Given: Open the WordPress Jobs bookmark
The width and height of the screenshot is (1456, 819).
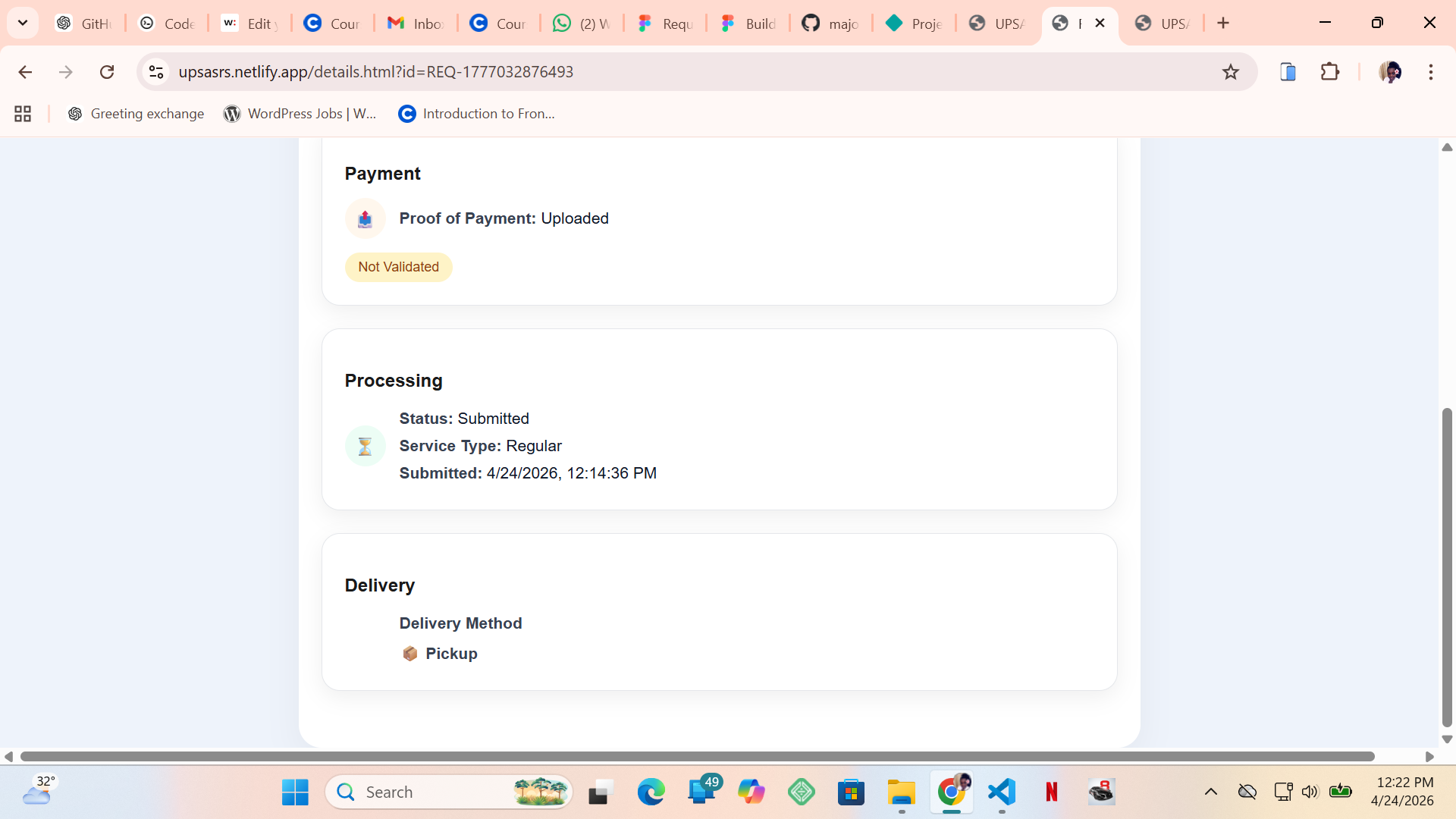Looking at the screenshot, I should [300, 114].
